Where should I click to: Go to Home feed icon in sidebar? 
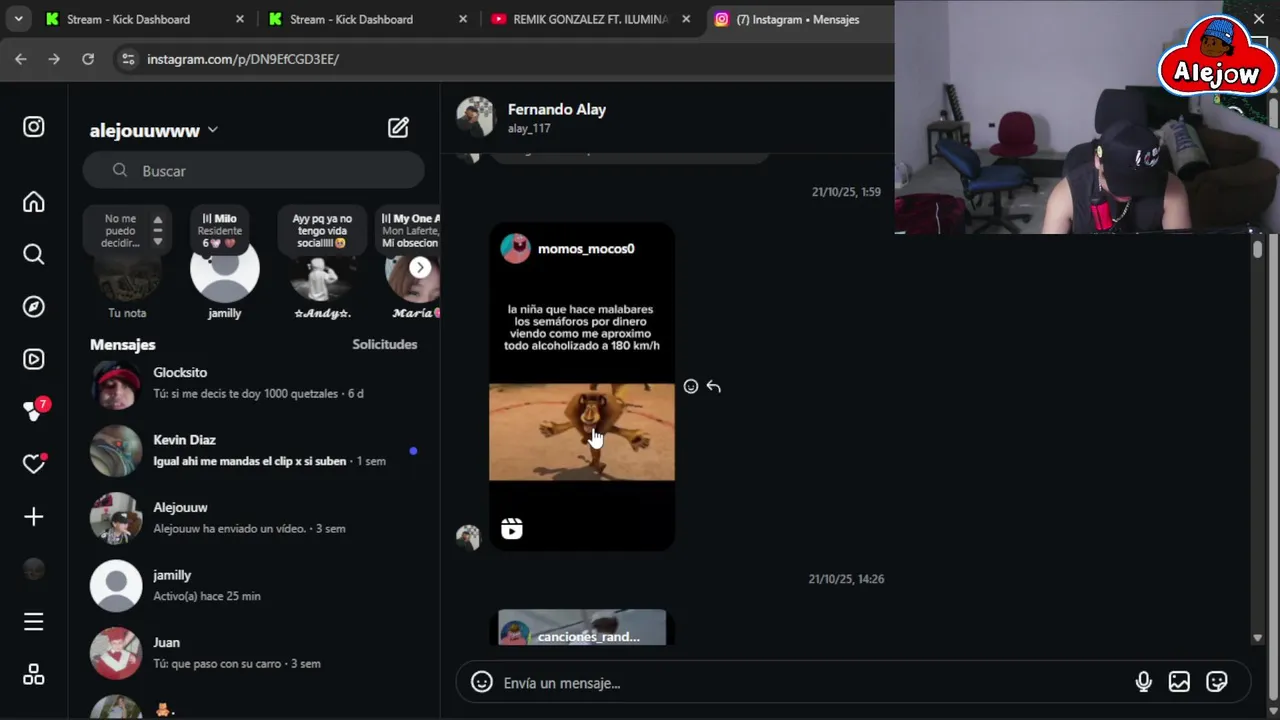34,202
